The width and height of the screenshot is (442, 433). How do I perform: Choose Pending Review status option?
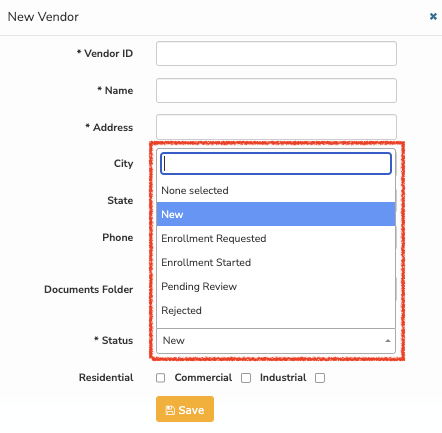pos(276,286)
